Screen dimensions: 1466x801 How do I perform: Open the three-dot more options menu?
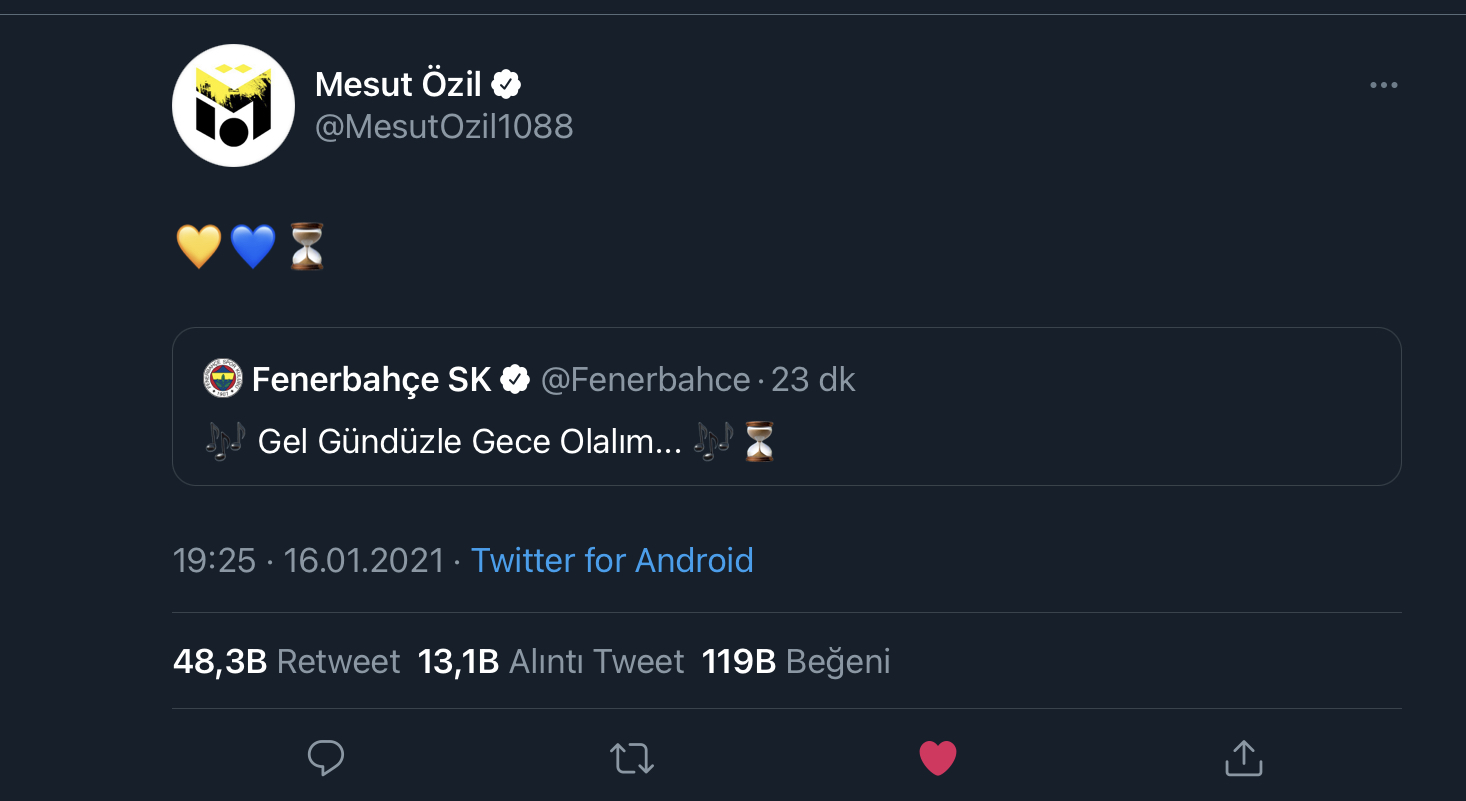(x=1383, y=86)
